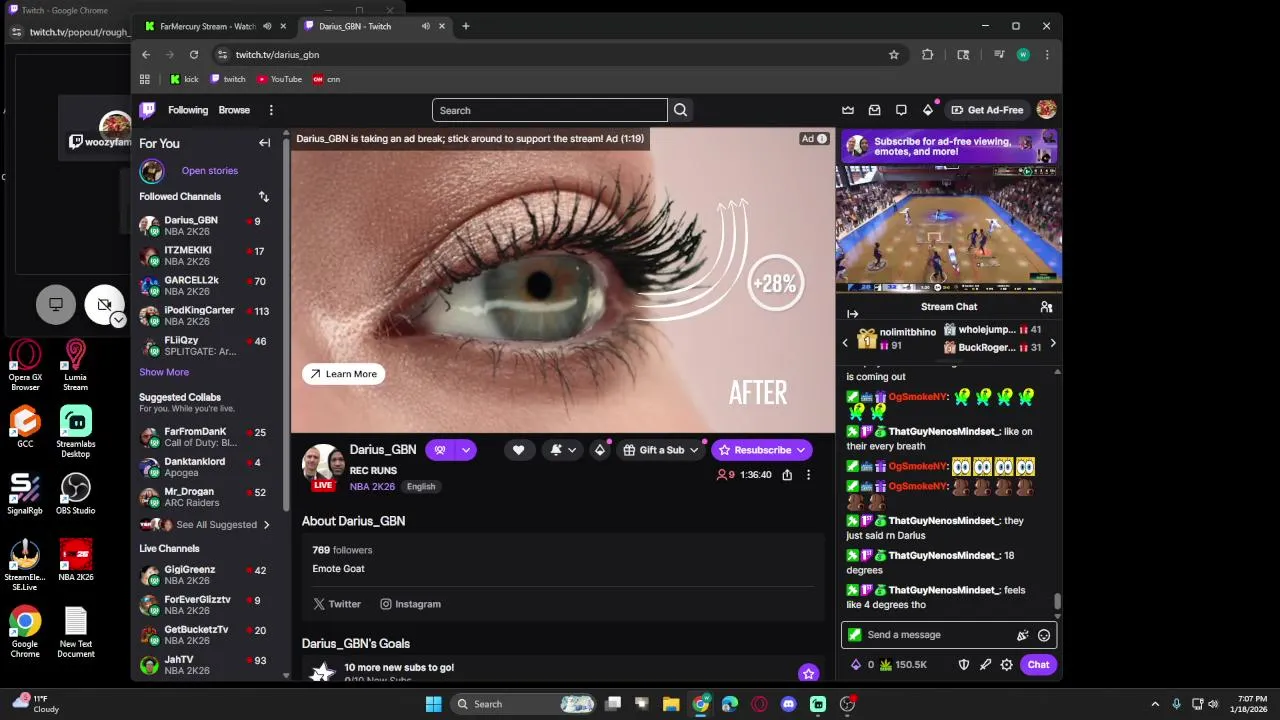The height and width of the screenshot is (720, 1280).
Task: Toggle the follow heart for Darius_GBN
Action: click(518, 450)
